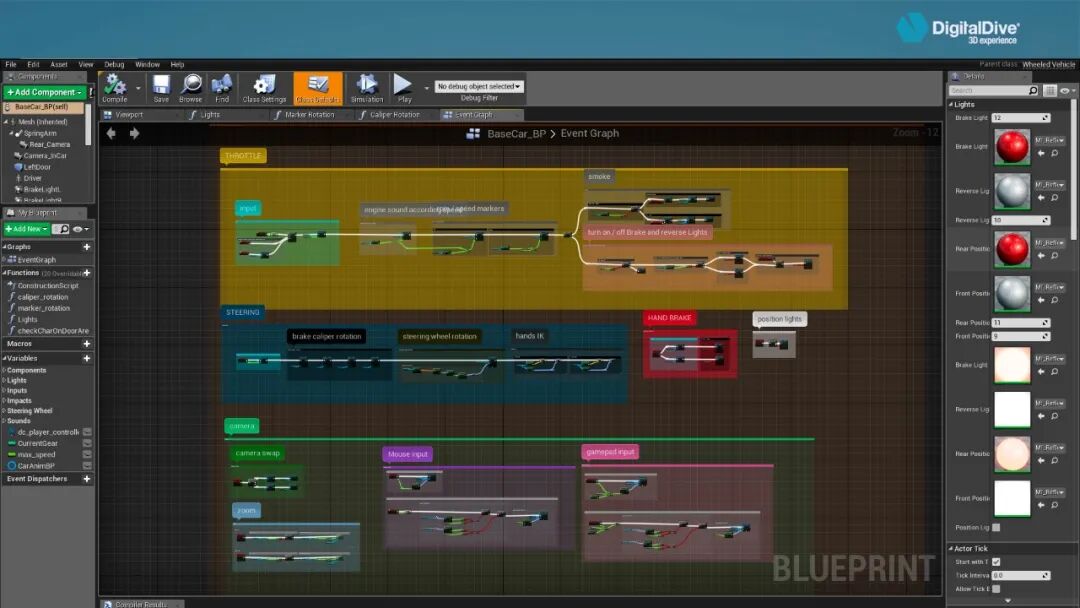The width and height of the screenshot is (1080, 608).
Task: Open the Debug menu
Action: 114,65
